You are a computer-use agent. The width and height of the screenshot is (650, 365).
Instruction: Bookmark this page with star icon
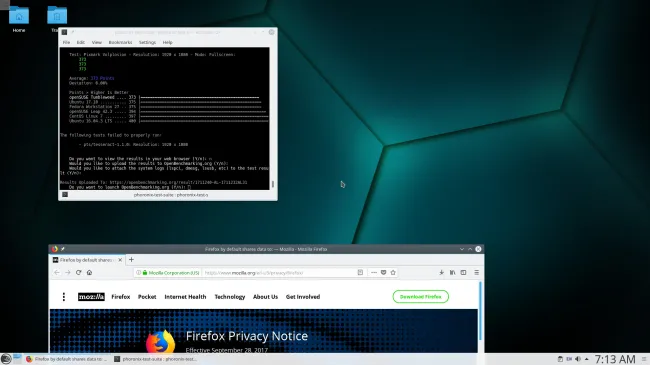tap(393, 273)
